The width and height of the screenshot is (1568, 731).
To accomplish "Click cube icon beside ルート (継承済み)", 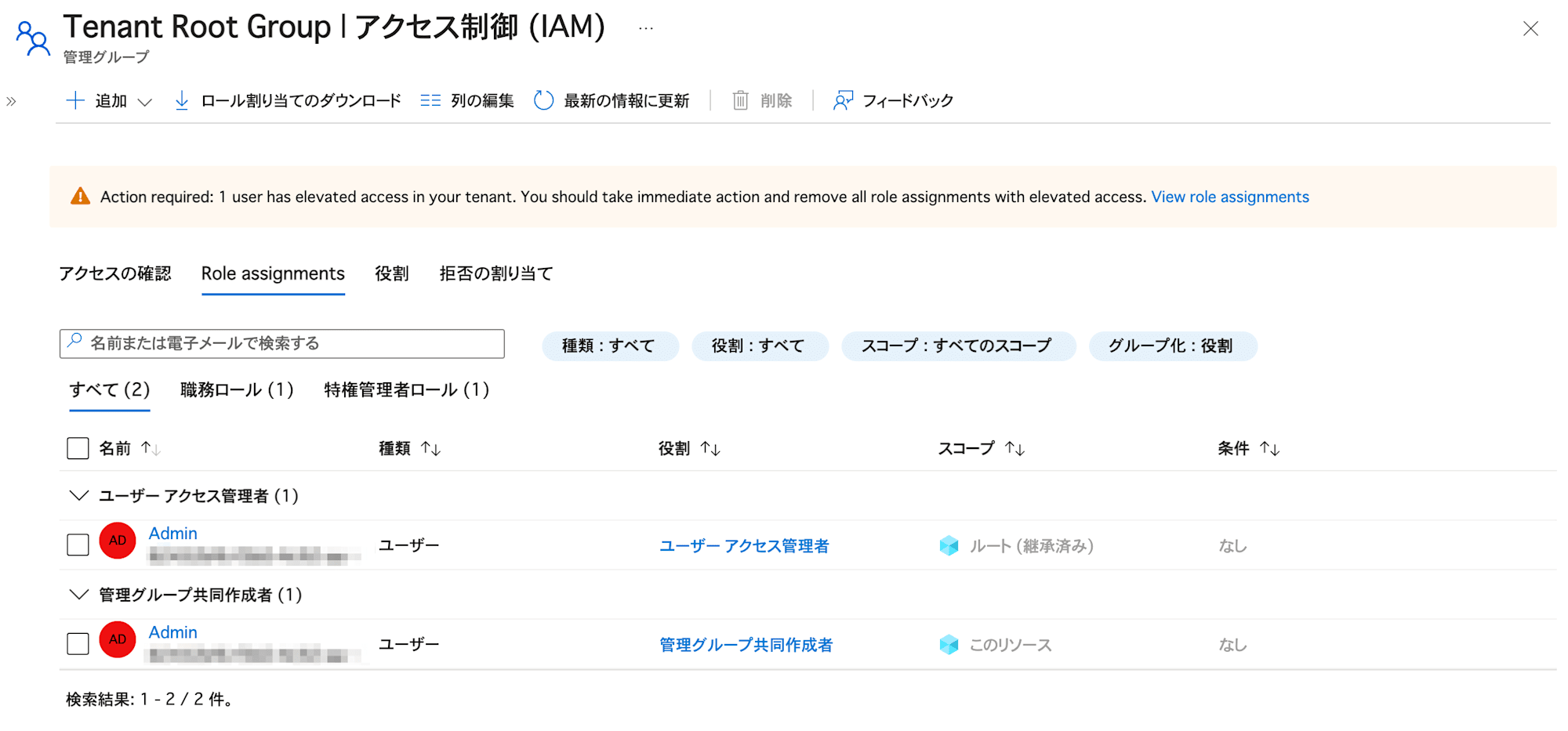I will [x=949, y=545].
